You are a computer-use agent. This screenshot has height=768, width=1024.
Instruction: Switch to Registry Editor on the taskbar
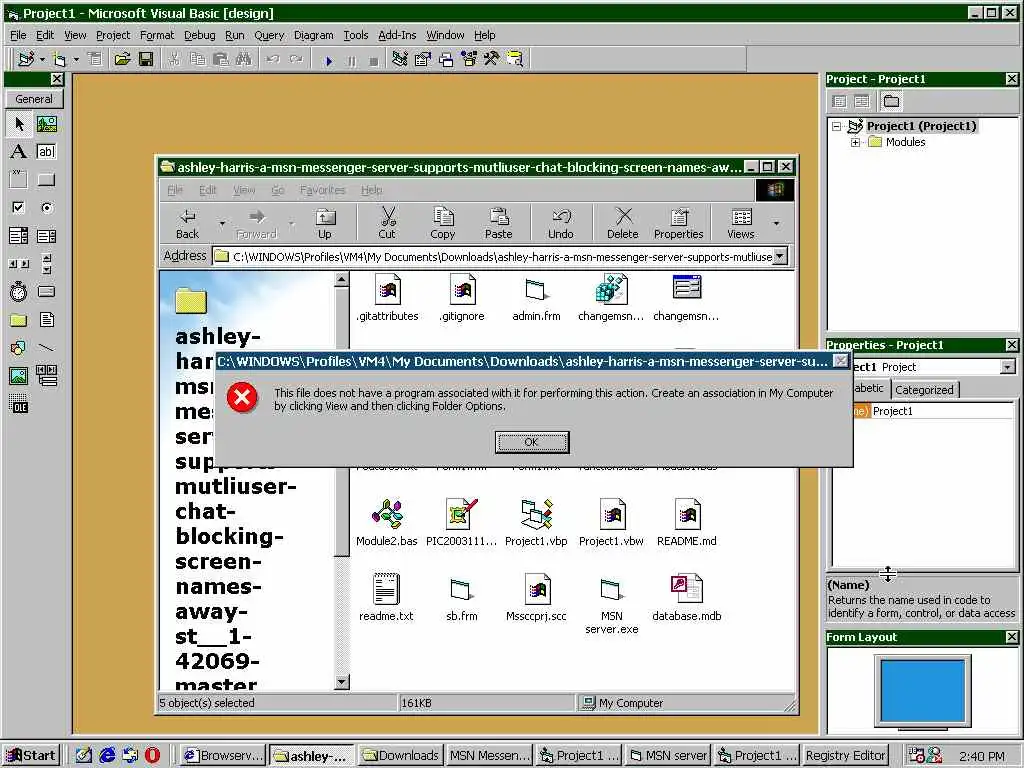click(845, 756)
